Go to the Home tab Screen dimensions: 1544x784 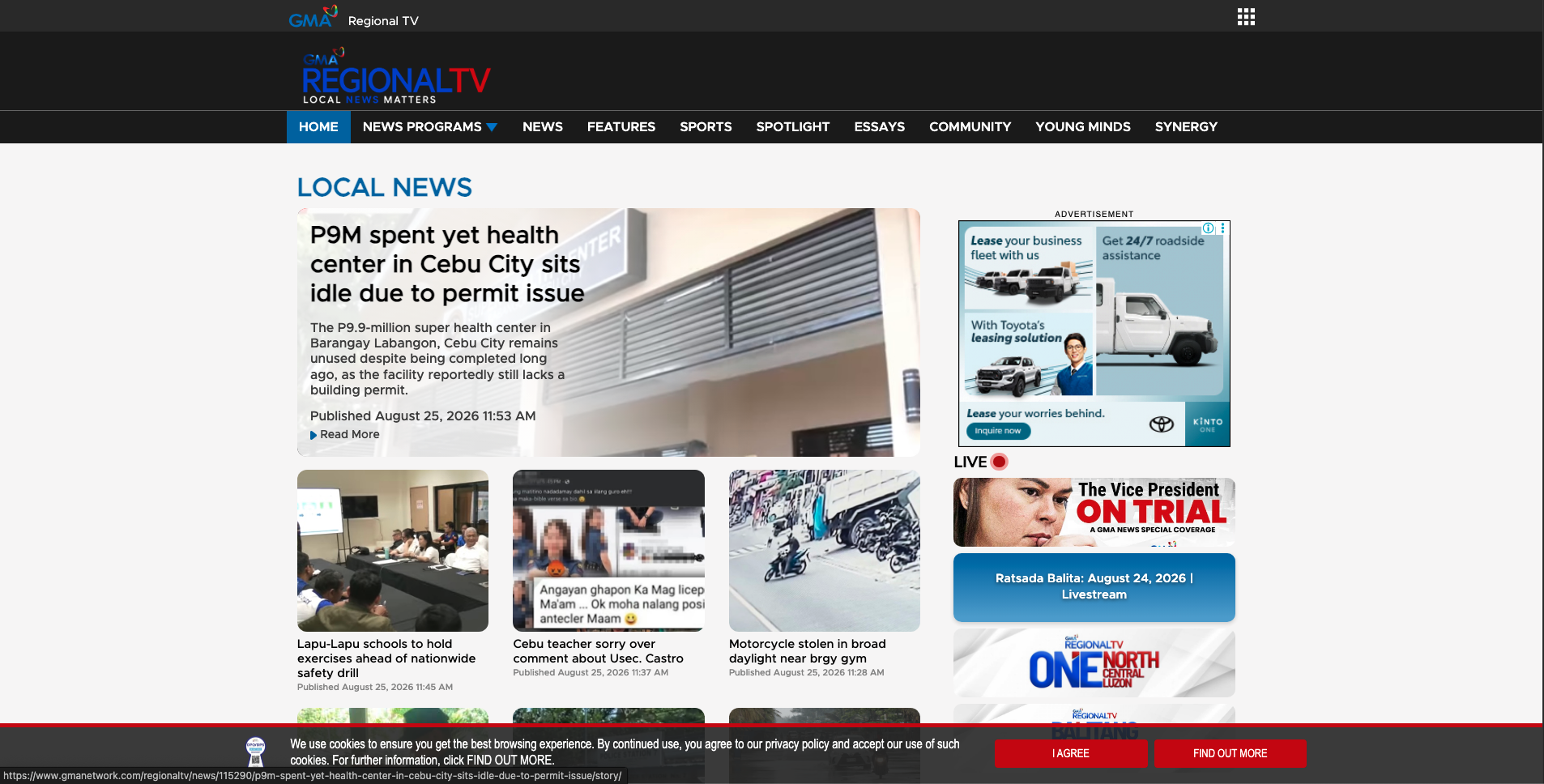point(318,127)
